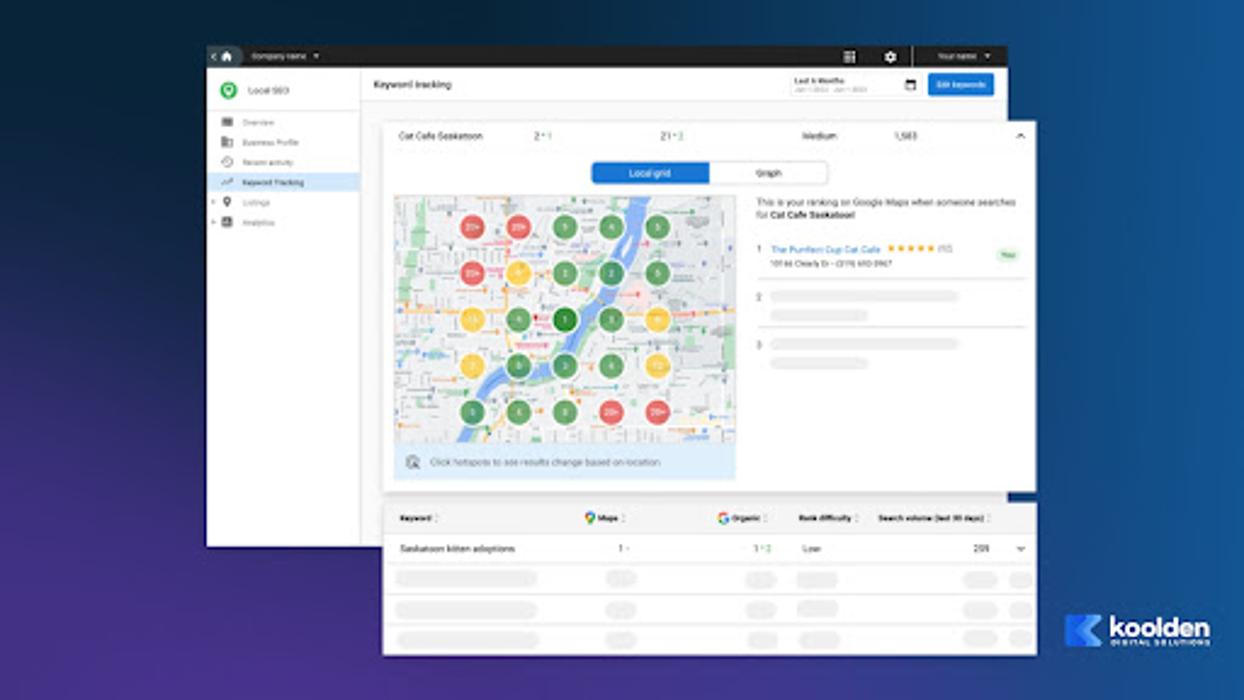This screenshot has height=700, width=1244.
Task: Open the Your name account dropdown
Action: [x=963, y=57]
